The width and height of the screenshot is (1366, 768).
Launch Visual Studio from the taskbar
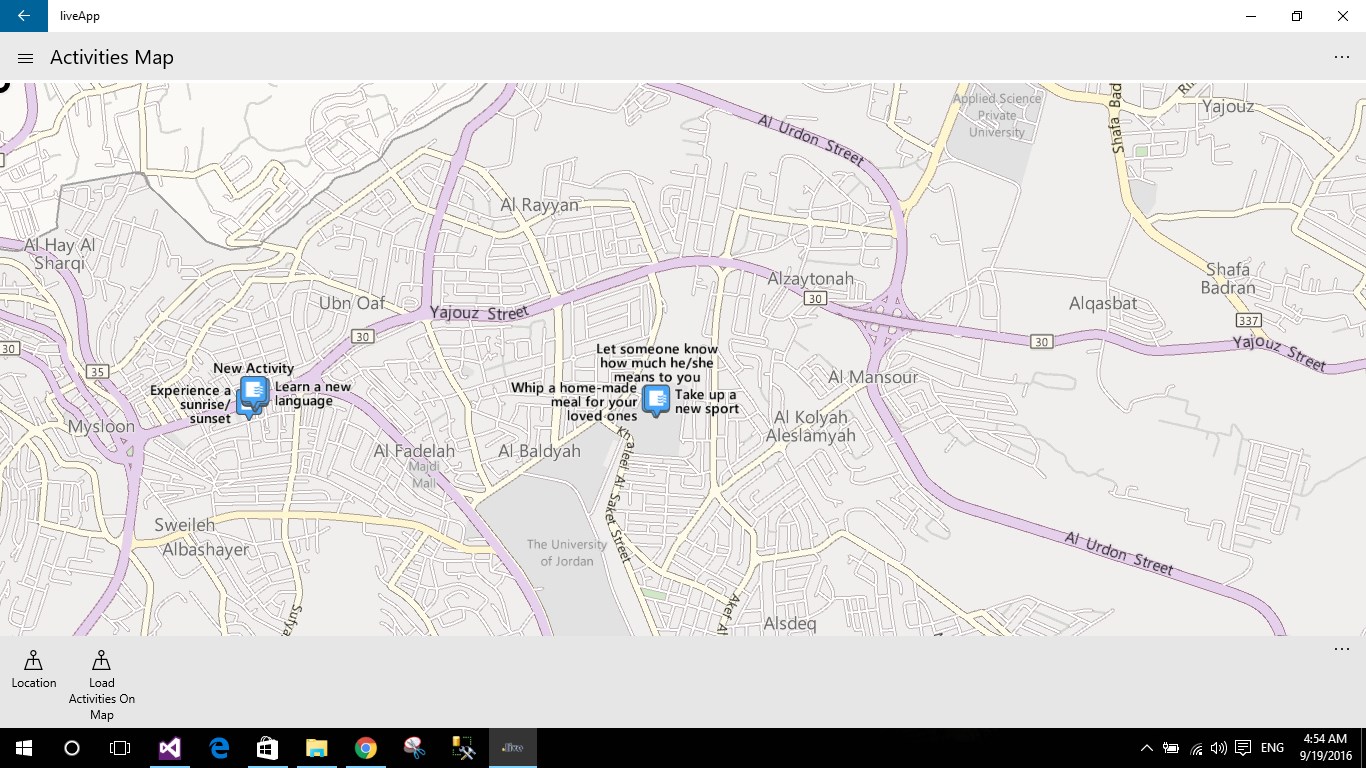169,748
